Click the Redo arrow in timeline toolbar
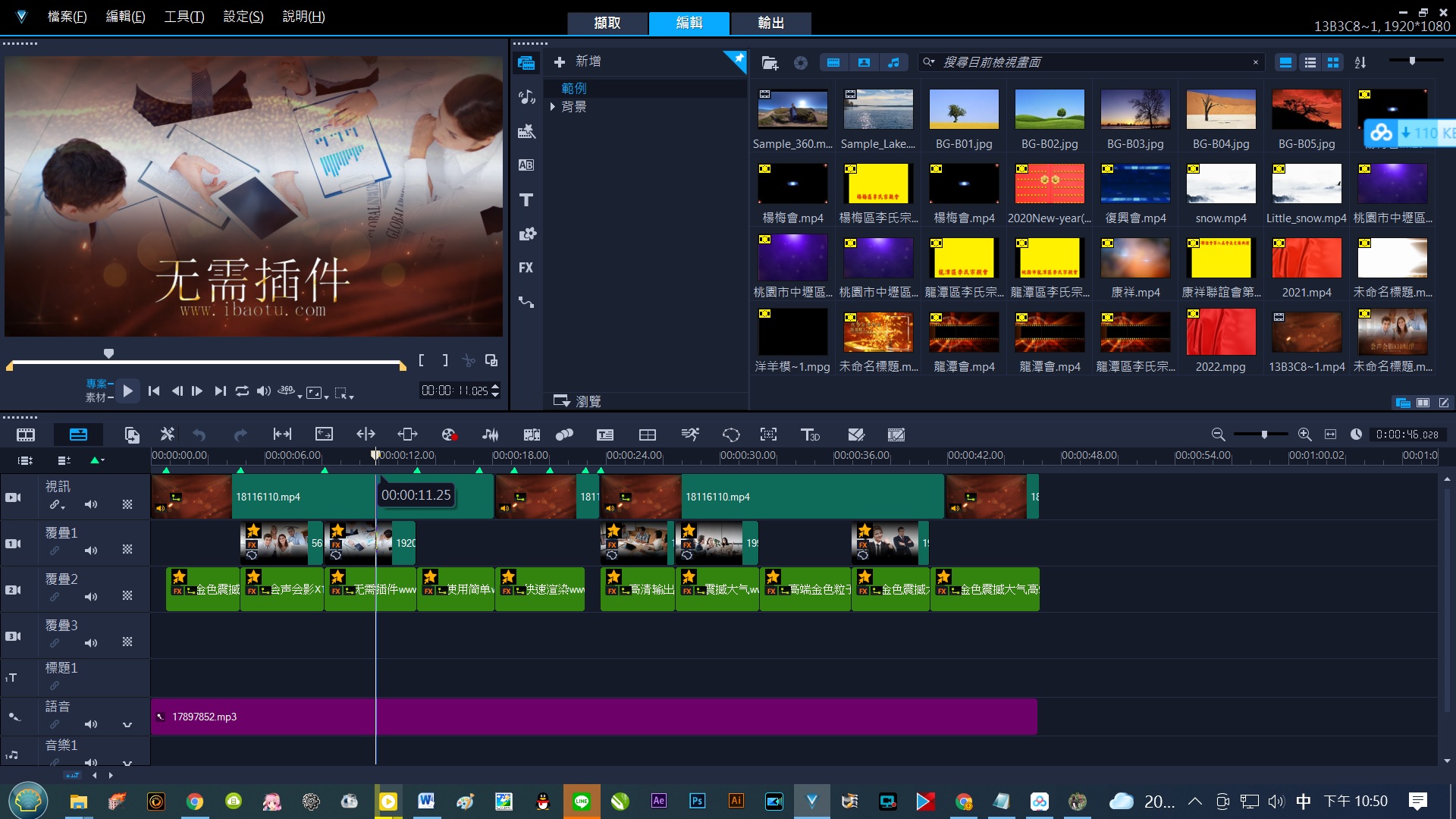 (x=240, y=435)
